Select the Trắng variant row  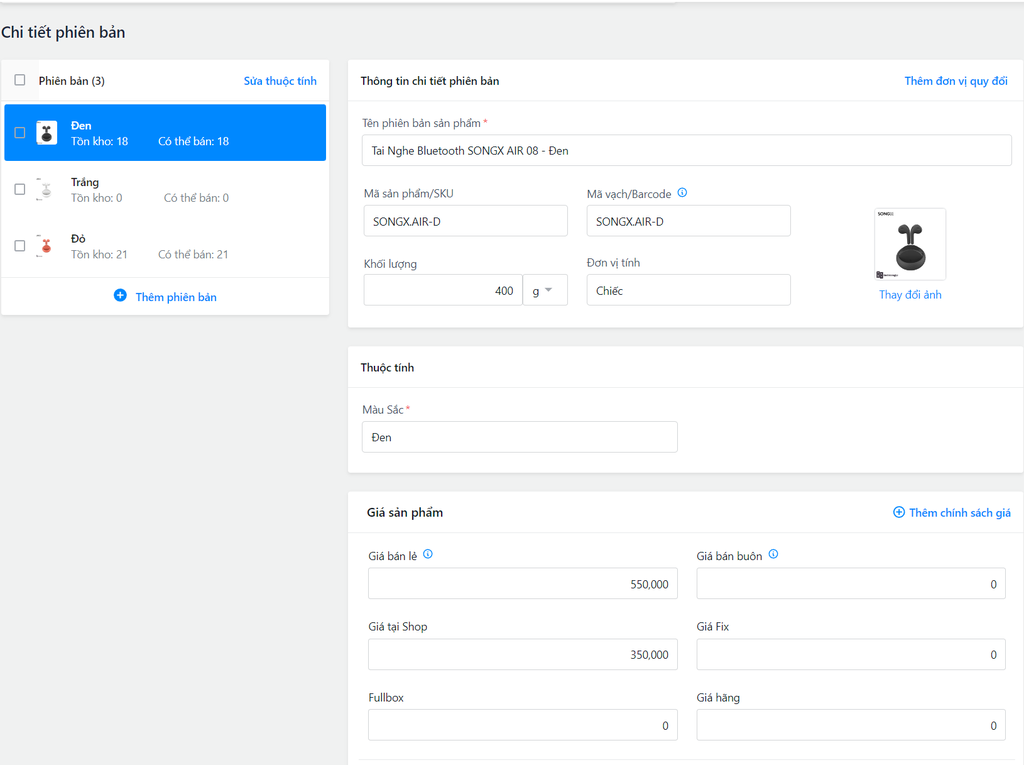(x=165, y=189)
